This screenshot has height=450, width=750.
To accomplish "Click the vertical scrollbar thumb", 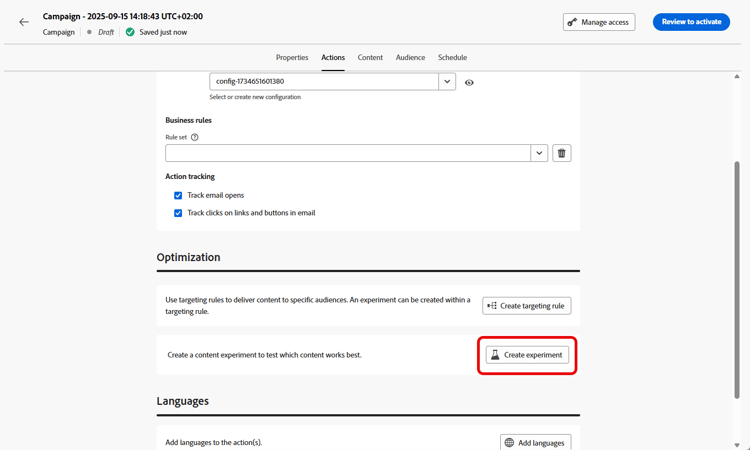I will 737,280.
